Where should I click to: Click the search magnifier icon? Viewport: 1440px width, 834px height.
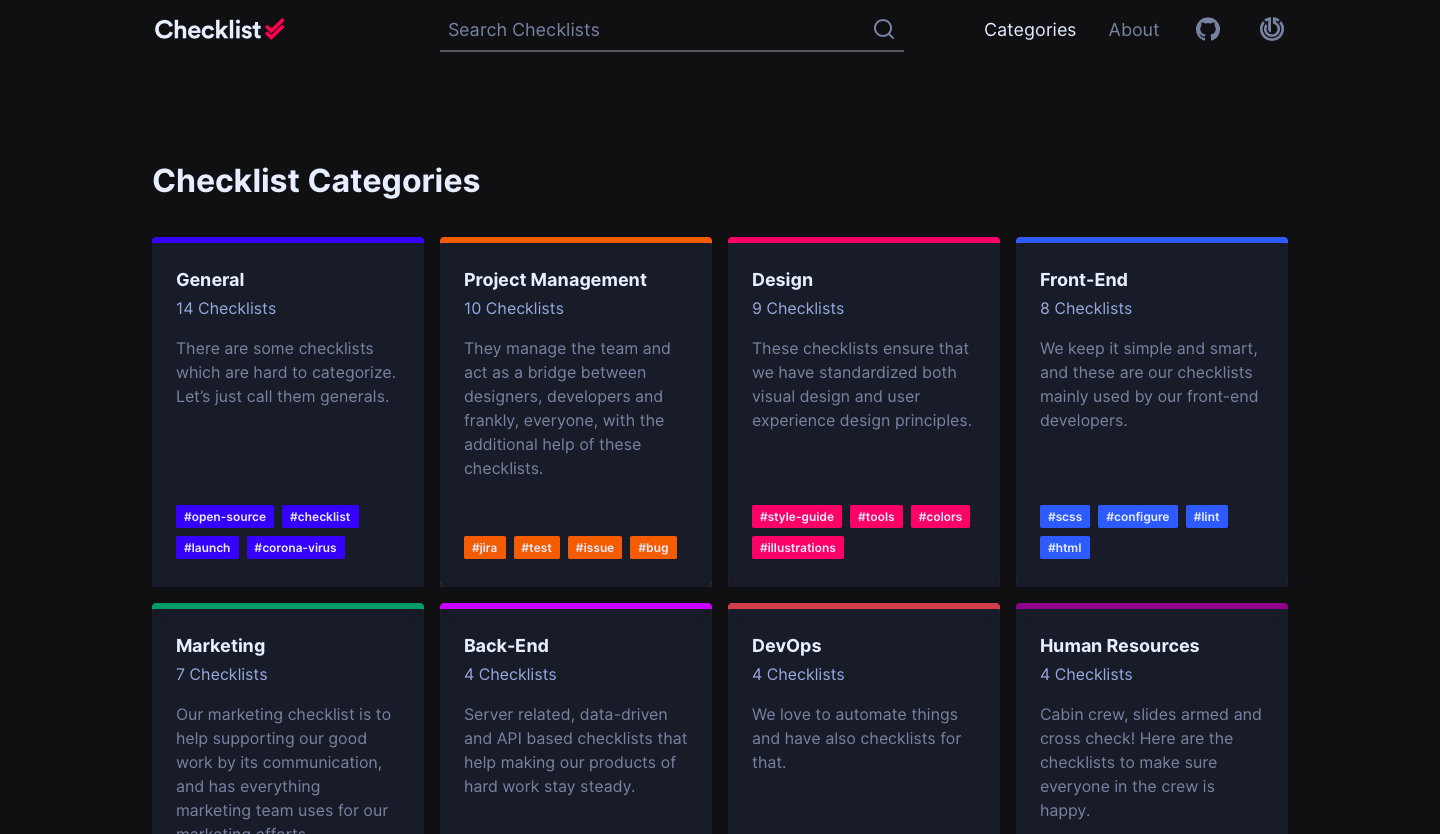tap(883, 30)
